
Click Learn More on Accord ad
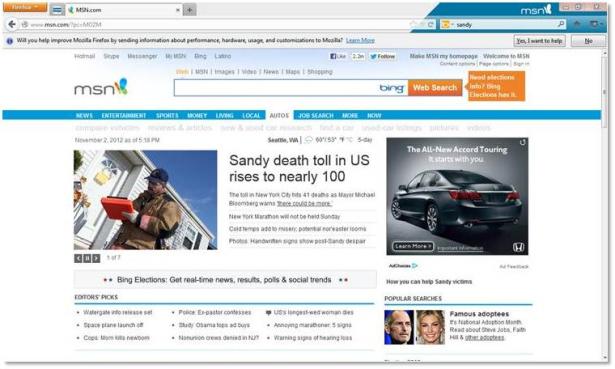pos(413,246)
